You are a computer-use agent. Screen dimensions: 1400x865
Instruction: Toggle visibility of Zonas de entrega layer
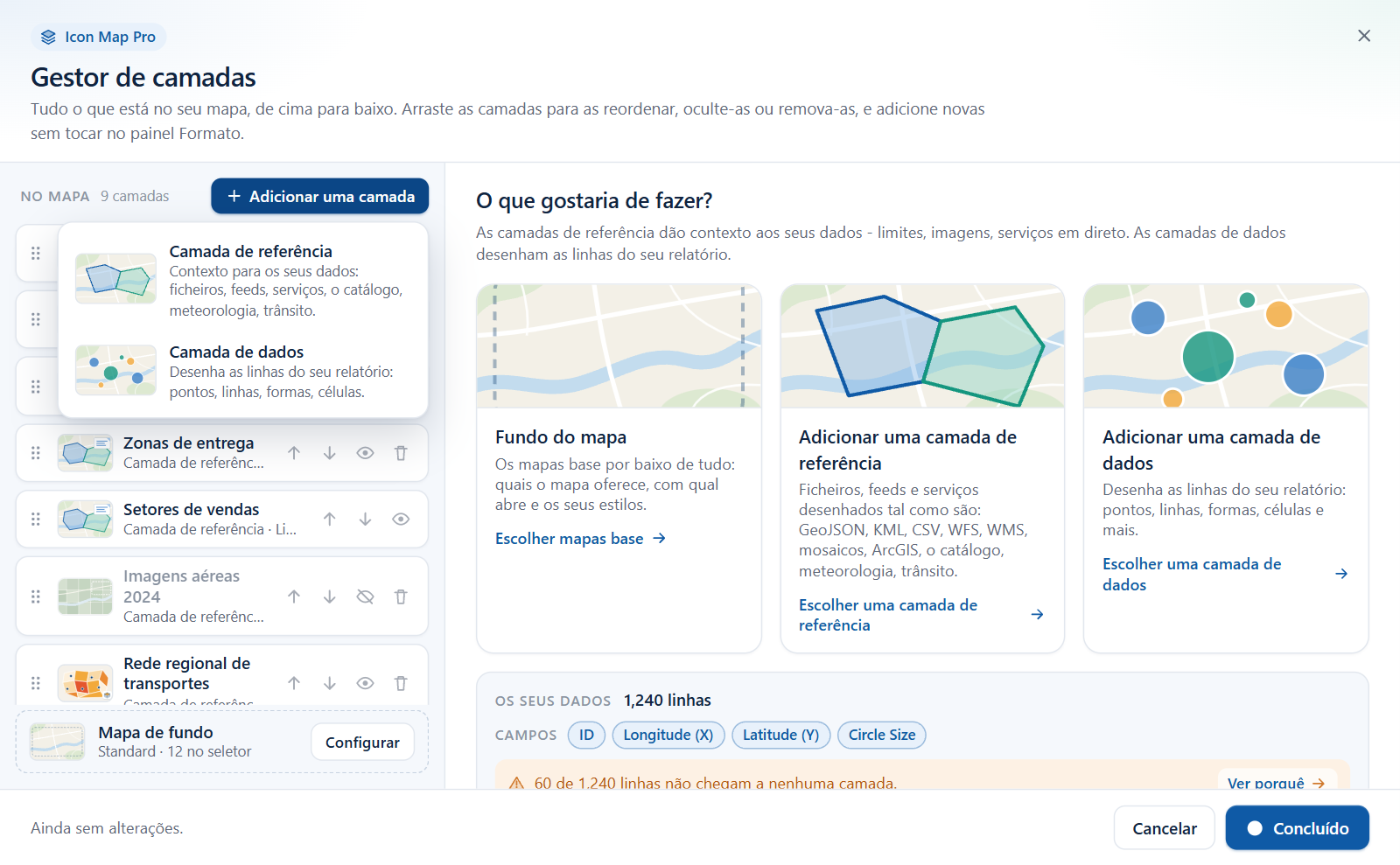366,453
